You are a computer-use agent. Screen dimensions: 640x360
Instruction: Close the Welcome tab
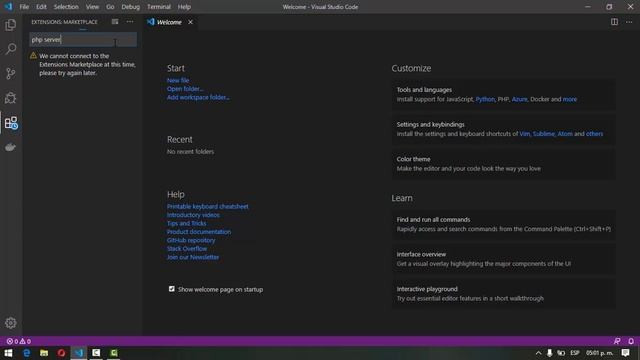click(191, 22)
